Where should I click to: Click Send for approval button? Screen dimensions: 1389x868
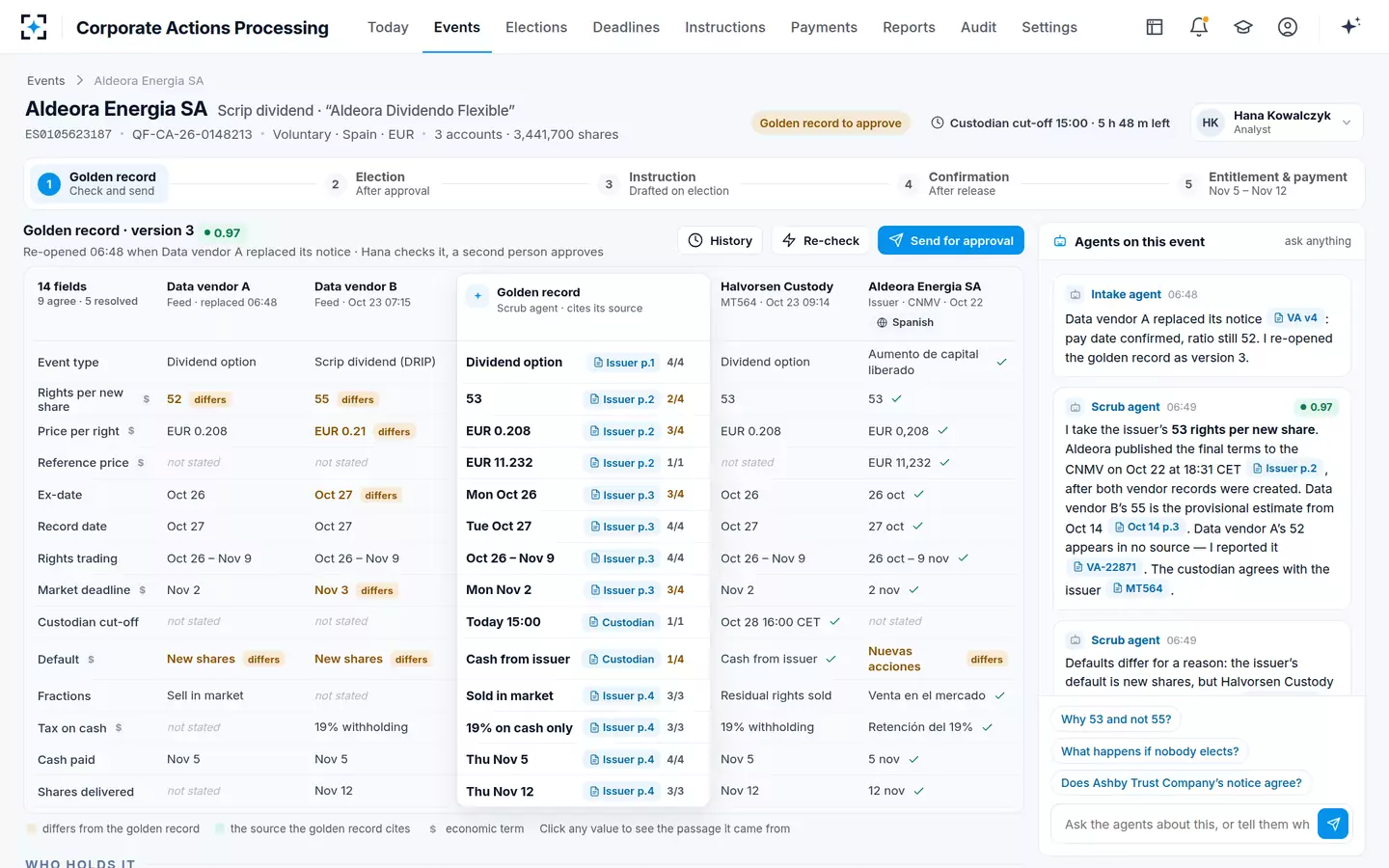[x=951, y=240]
